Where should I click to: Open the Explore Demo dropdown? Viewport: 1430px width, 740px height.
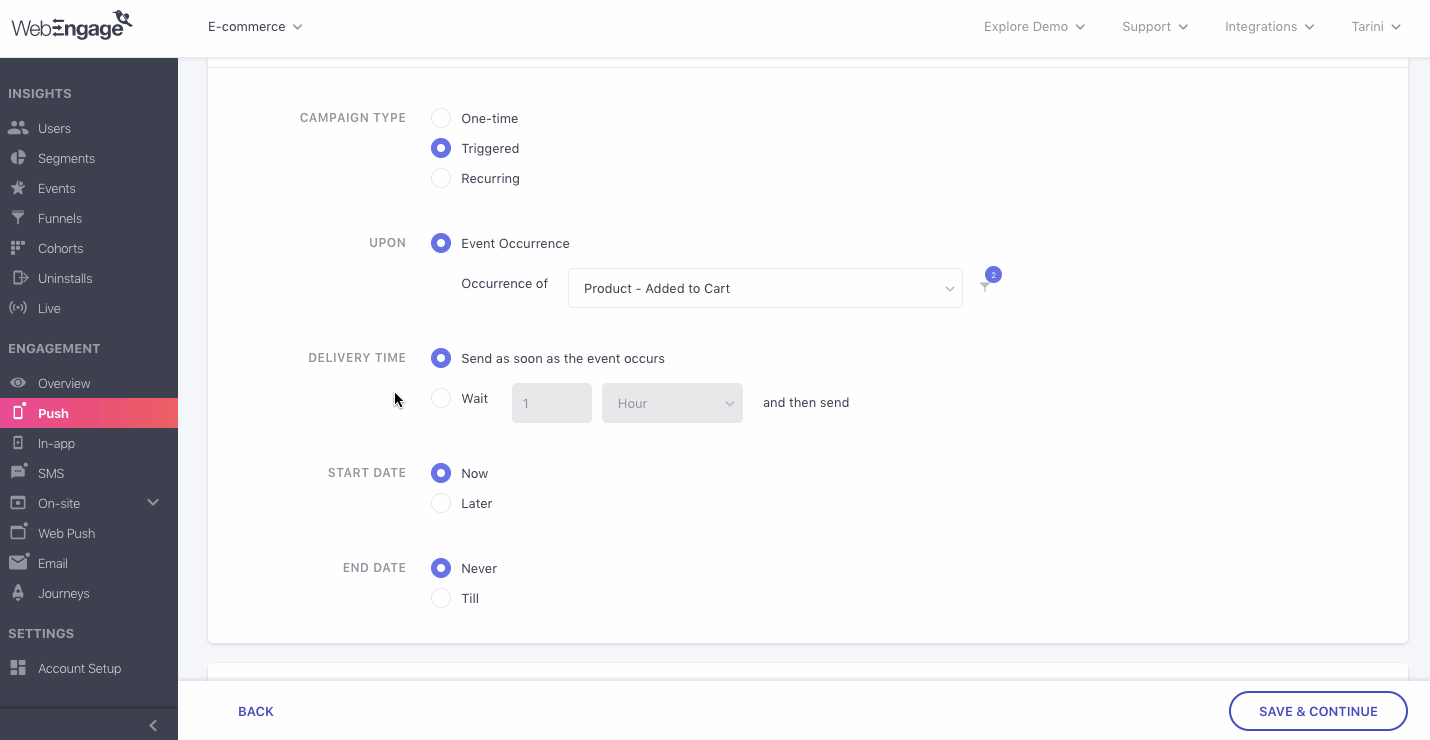(1034, 27)
